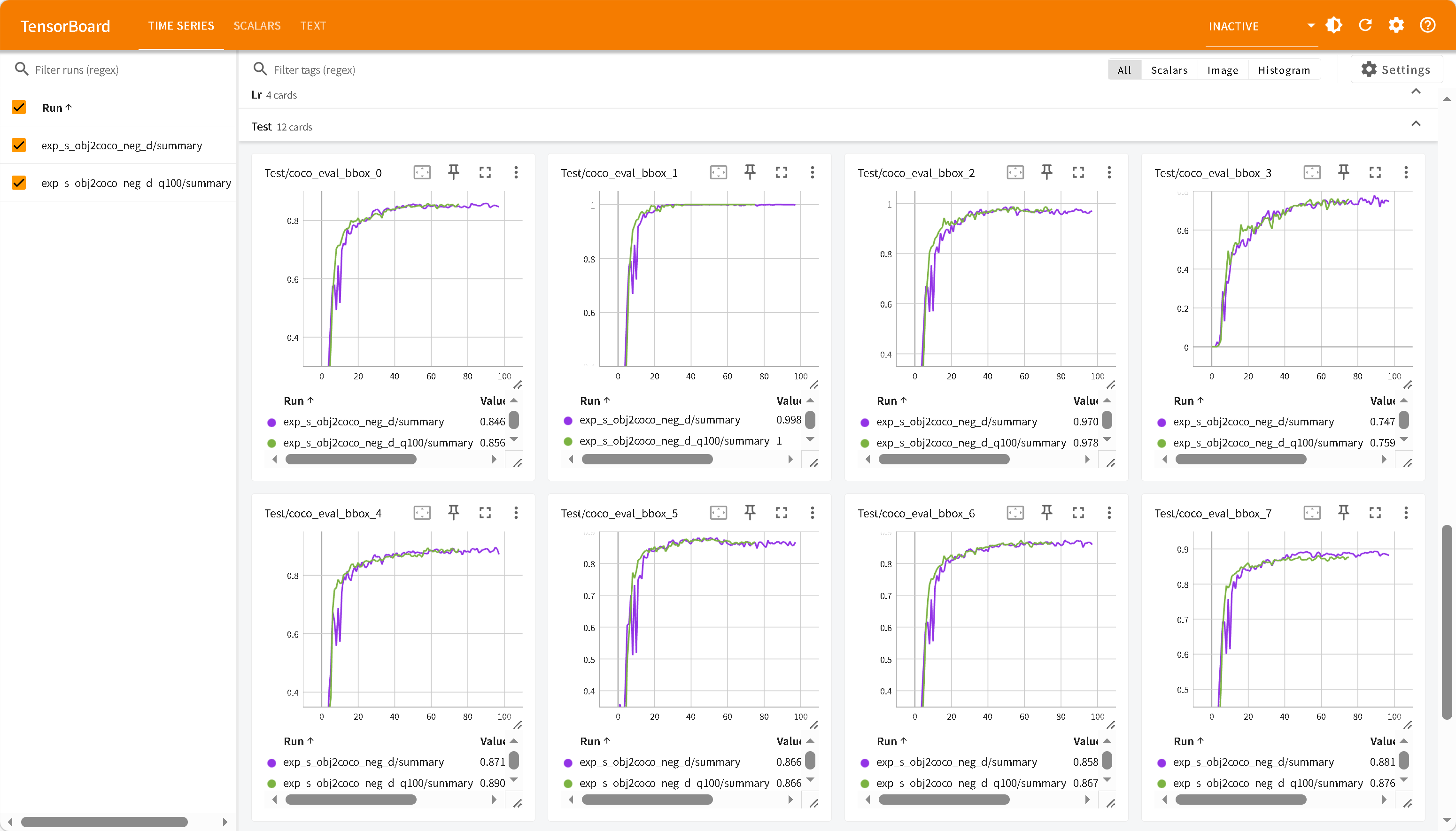
Task: Collapse the Test cards section
Action: (1416, 124)
